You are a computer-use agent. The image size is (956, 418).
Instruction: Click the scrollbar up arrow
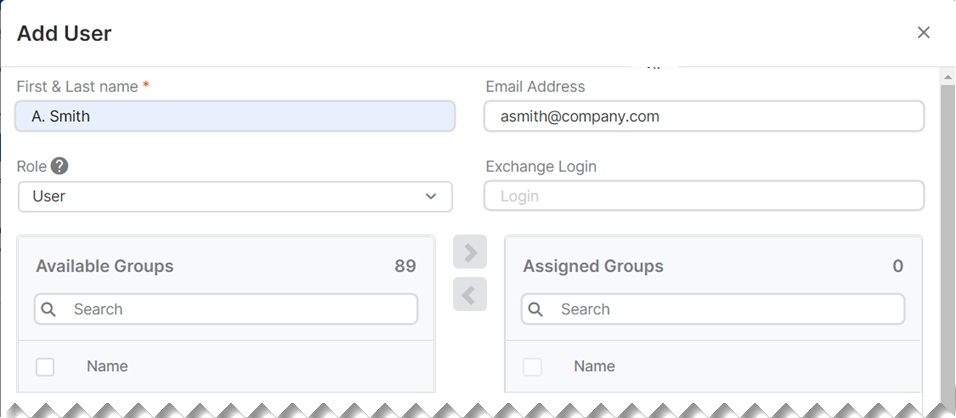[x=948, y=77]
